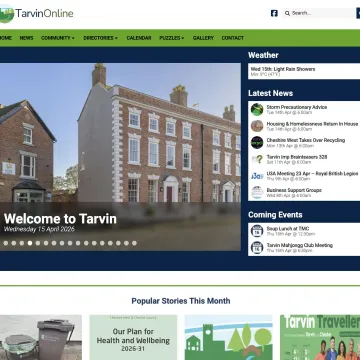Image resolution: width=360 pixels, height=360 pixels.
Task: Select the first slideshow dot
Action: [6, 243]
